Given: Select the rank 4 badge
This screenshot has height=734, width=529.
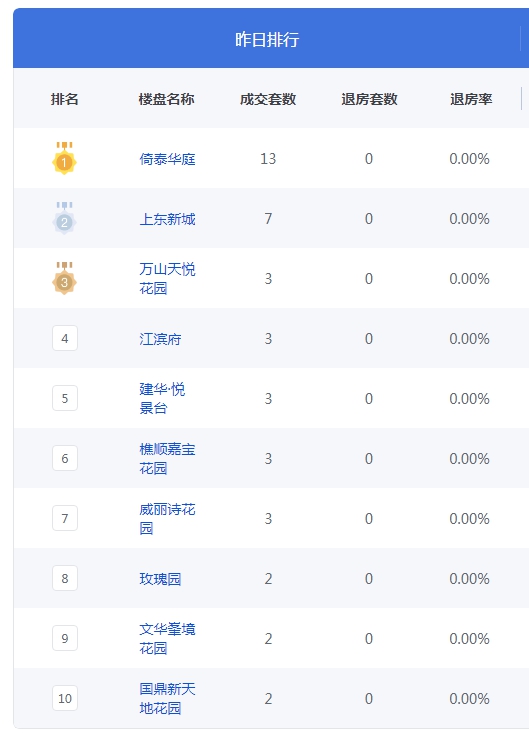Looking at the screenshot, I should pyautogui.click(x=65, y=338).
